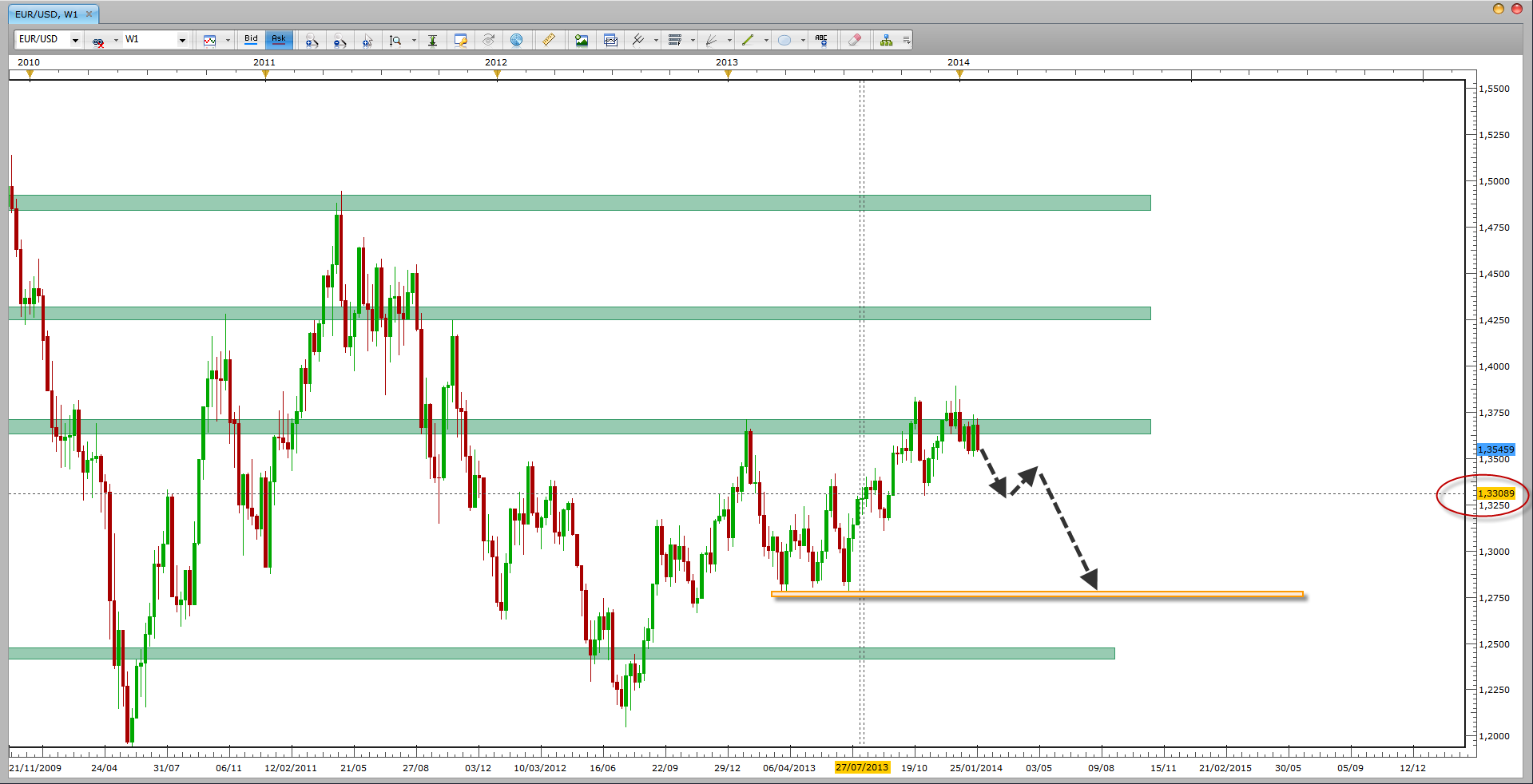Click the zoom out icon
Image resolution: width=1533 pixels, height=784 pixels.
click(x=340, y=41)
